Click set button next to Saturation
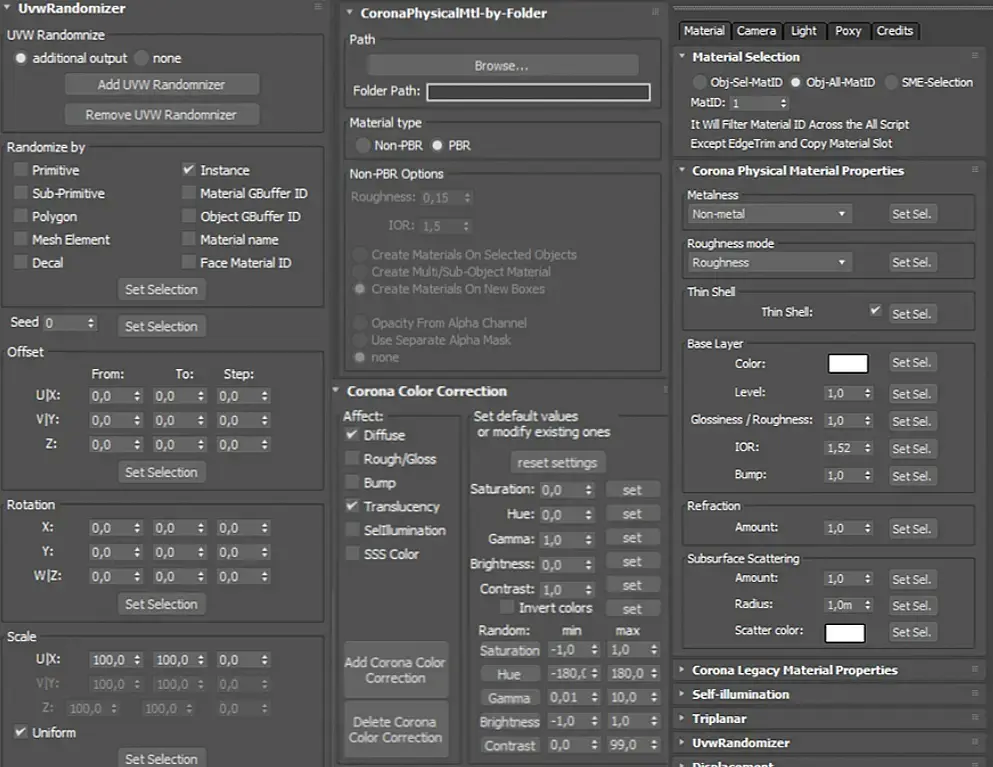This screenshot has height=767, width=993. 632,490
